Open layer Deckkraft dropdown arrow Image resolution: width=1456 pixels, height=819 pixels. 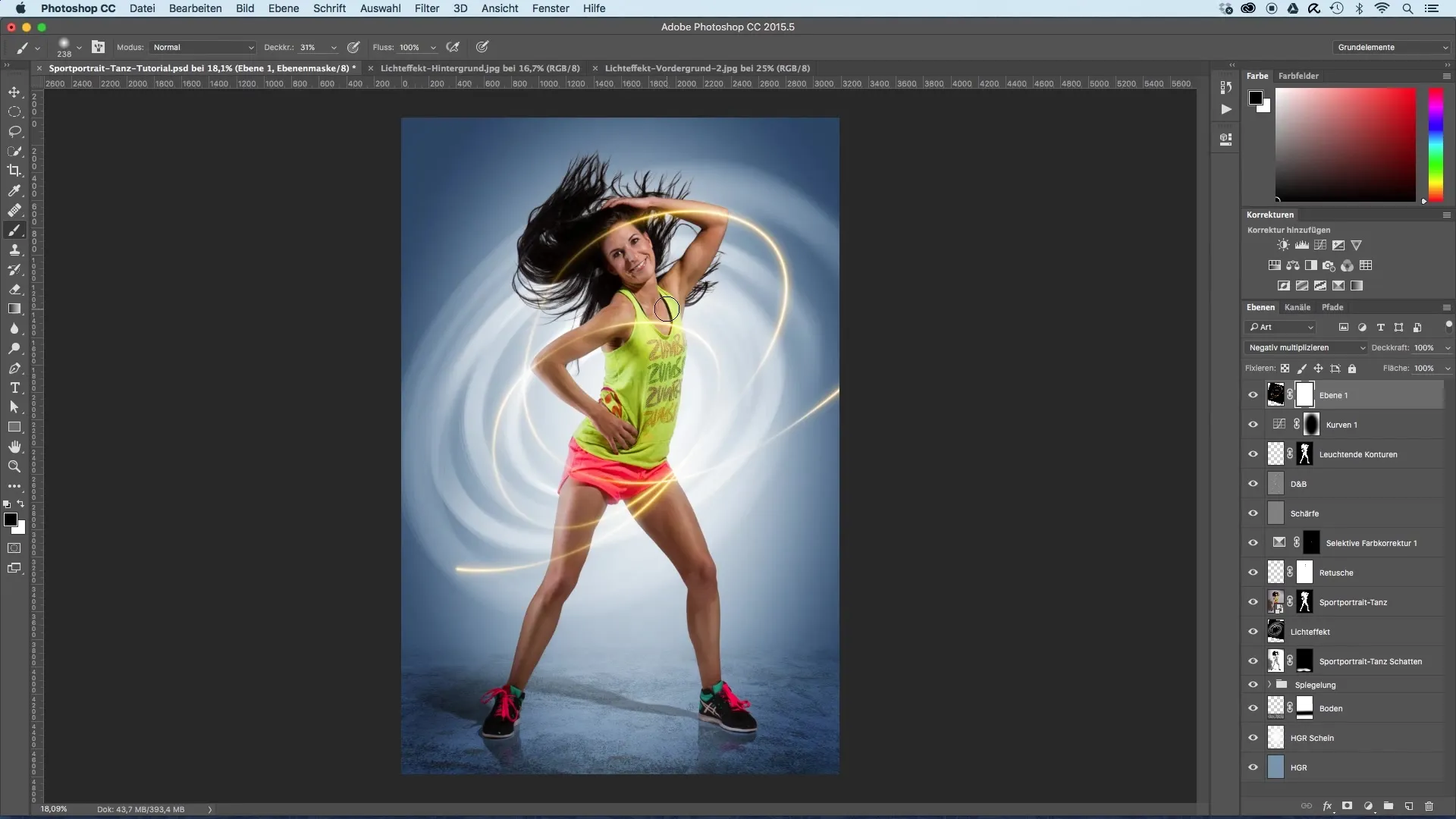click(x=1447, y=348)
